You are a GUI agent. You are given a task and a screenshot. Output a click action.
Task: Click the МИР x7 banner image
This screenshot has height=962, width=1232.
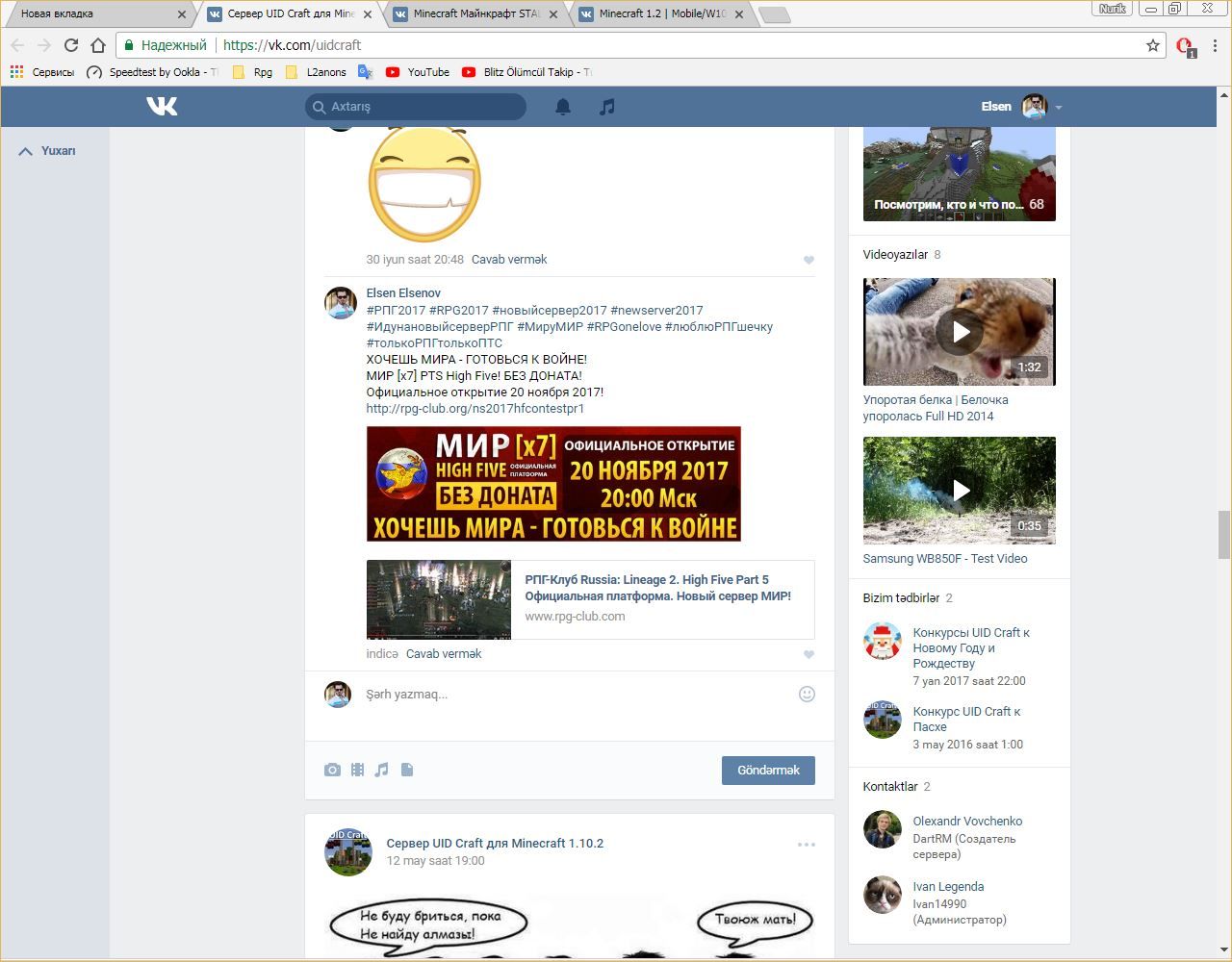point(553,484)
